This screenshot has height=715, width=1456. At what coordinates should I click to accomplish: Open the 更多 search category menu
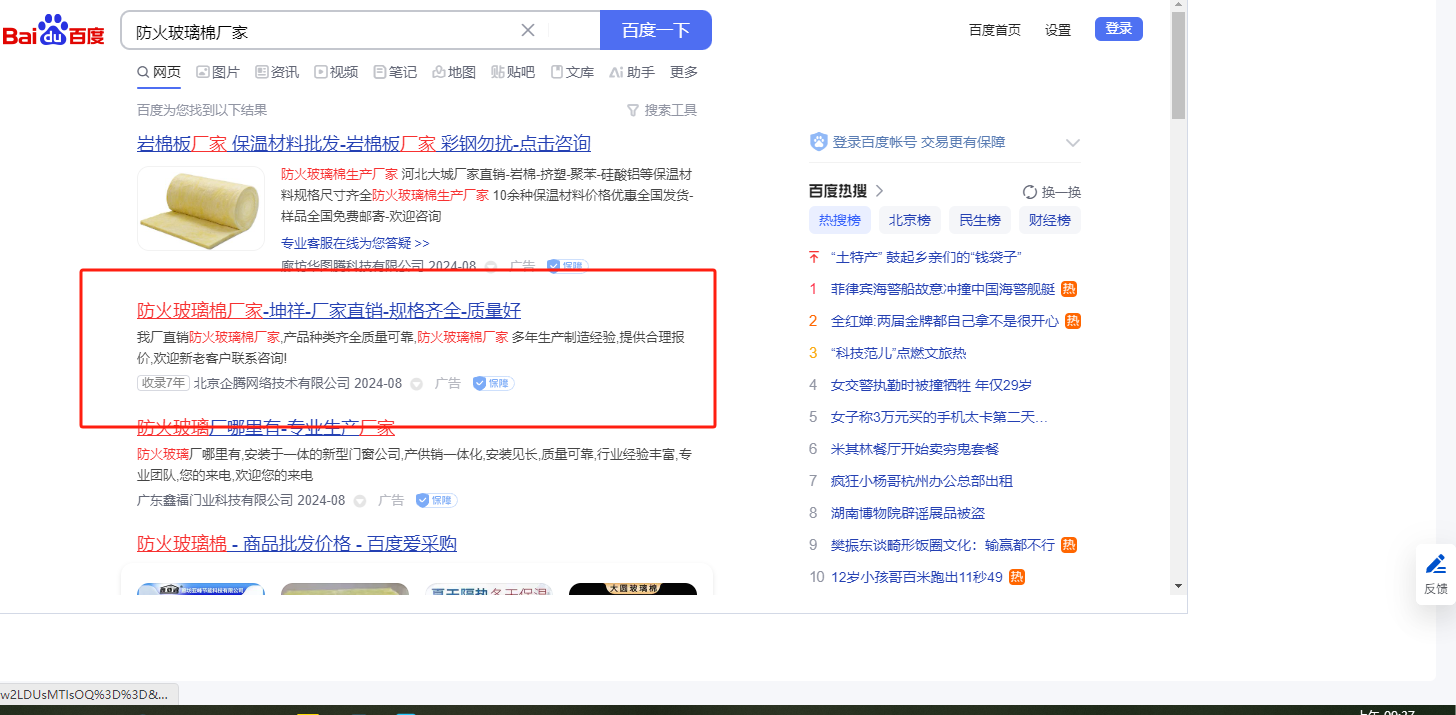tap(684, 72)
